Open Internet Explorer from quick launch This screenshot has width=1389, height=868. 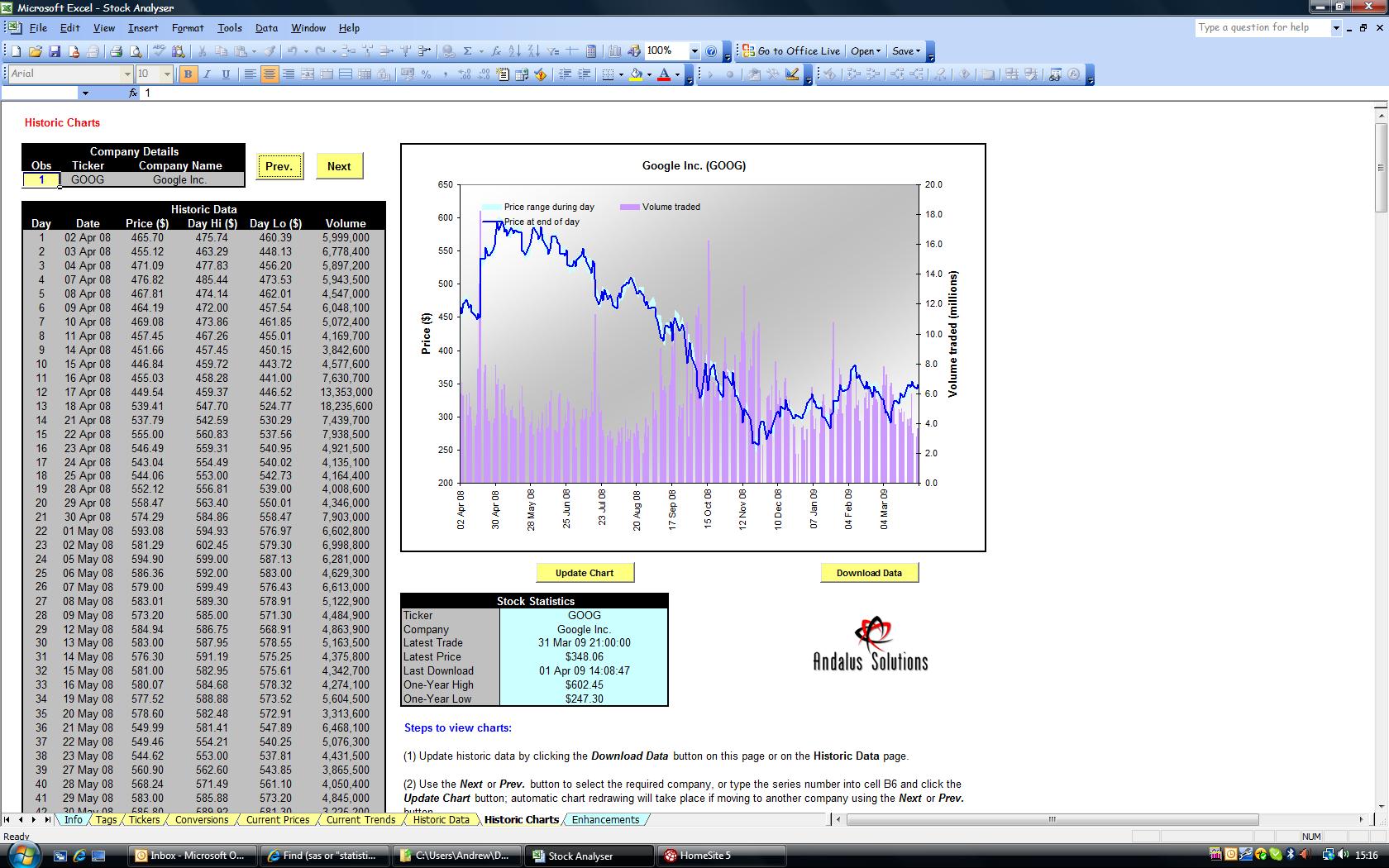pos(79,856)
